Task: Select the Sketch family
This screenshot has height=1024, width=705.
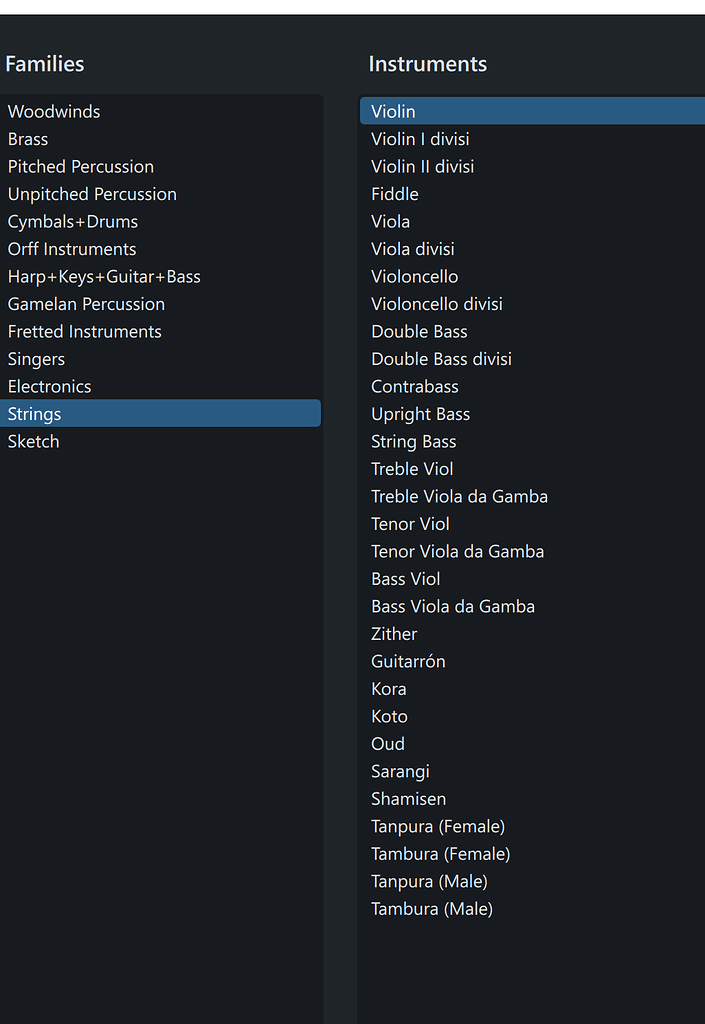Action: pyautogui.click(x=33, y=441)
